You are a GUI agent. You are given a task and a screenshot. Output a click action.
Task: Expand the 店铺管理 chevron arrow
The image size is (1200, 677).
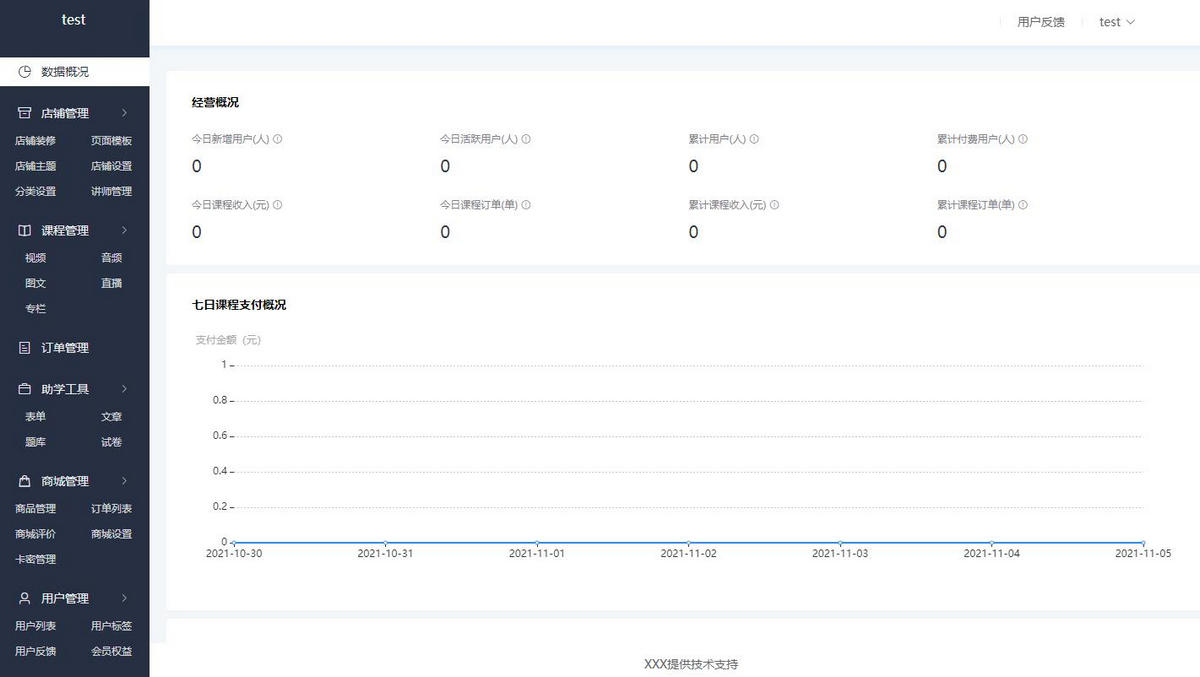[x=124, y=114]
